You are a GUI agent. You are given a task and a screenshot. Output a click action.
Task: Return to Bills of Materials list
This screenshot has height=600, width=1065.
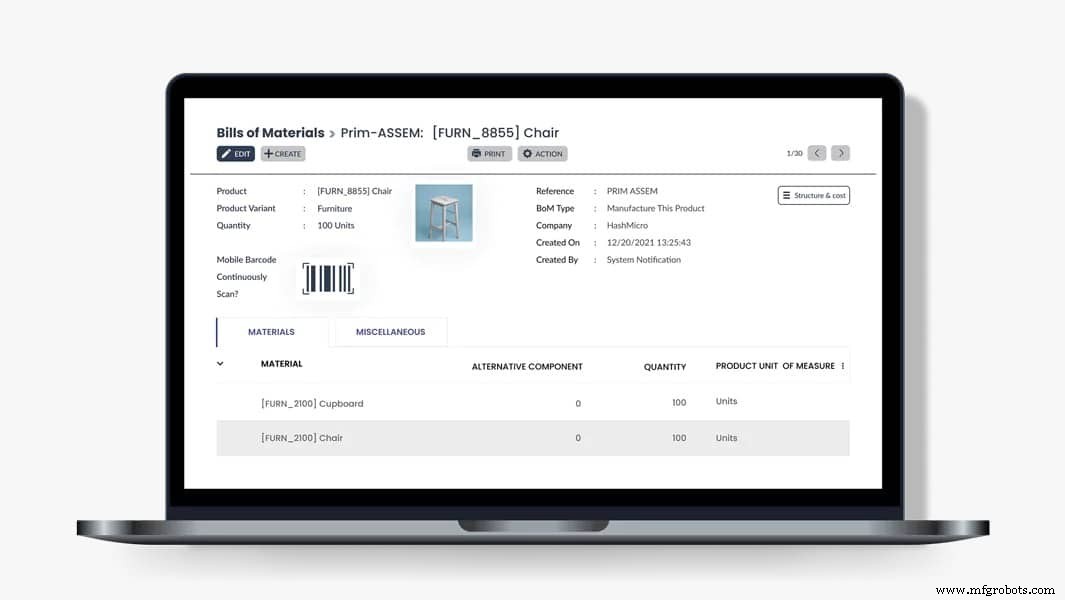pos(270,132)
